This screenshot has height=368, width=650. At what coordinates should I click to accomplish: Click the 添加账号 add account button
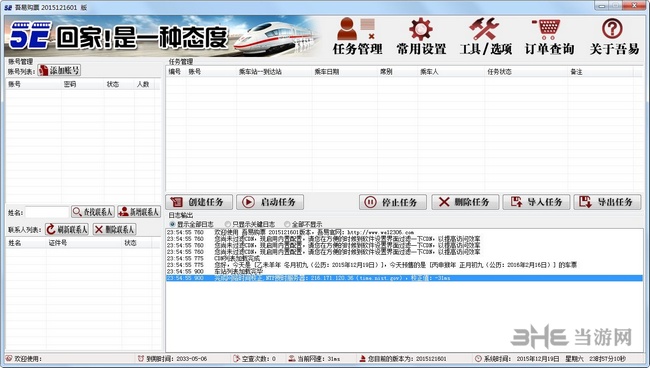(59, 70)
